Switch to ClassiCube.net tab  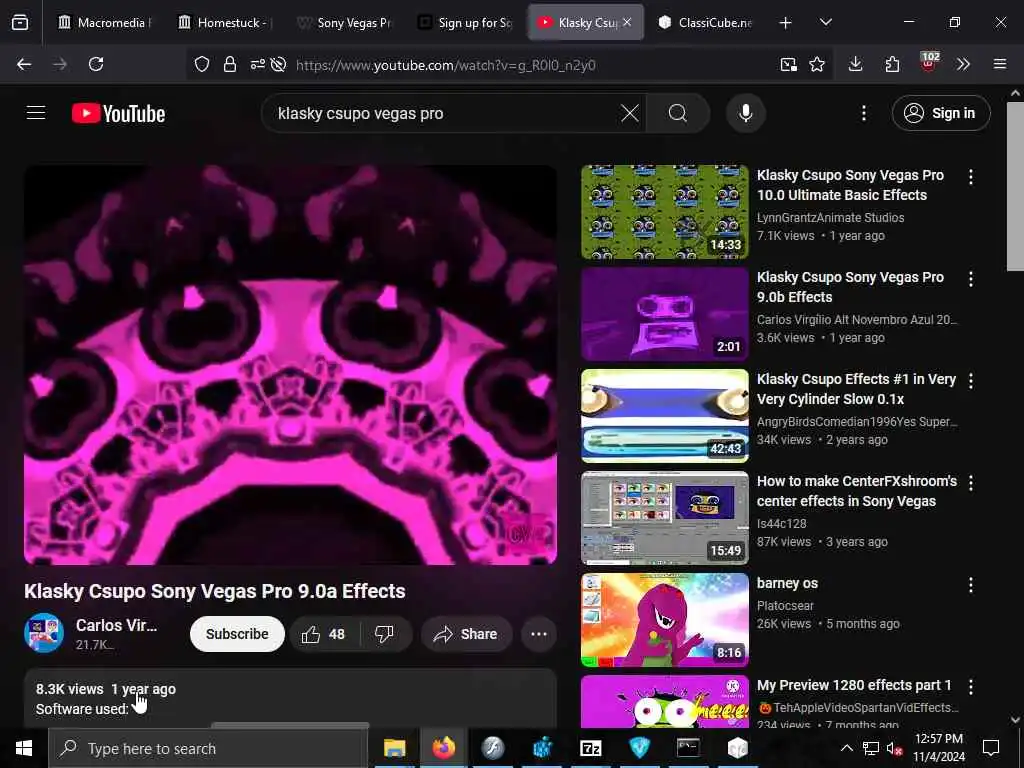[705, 22]
